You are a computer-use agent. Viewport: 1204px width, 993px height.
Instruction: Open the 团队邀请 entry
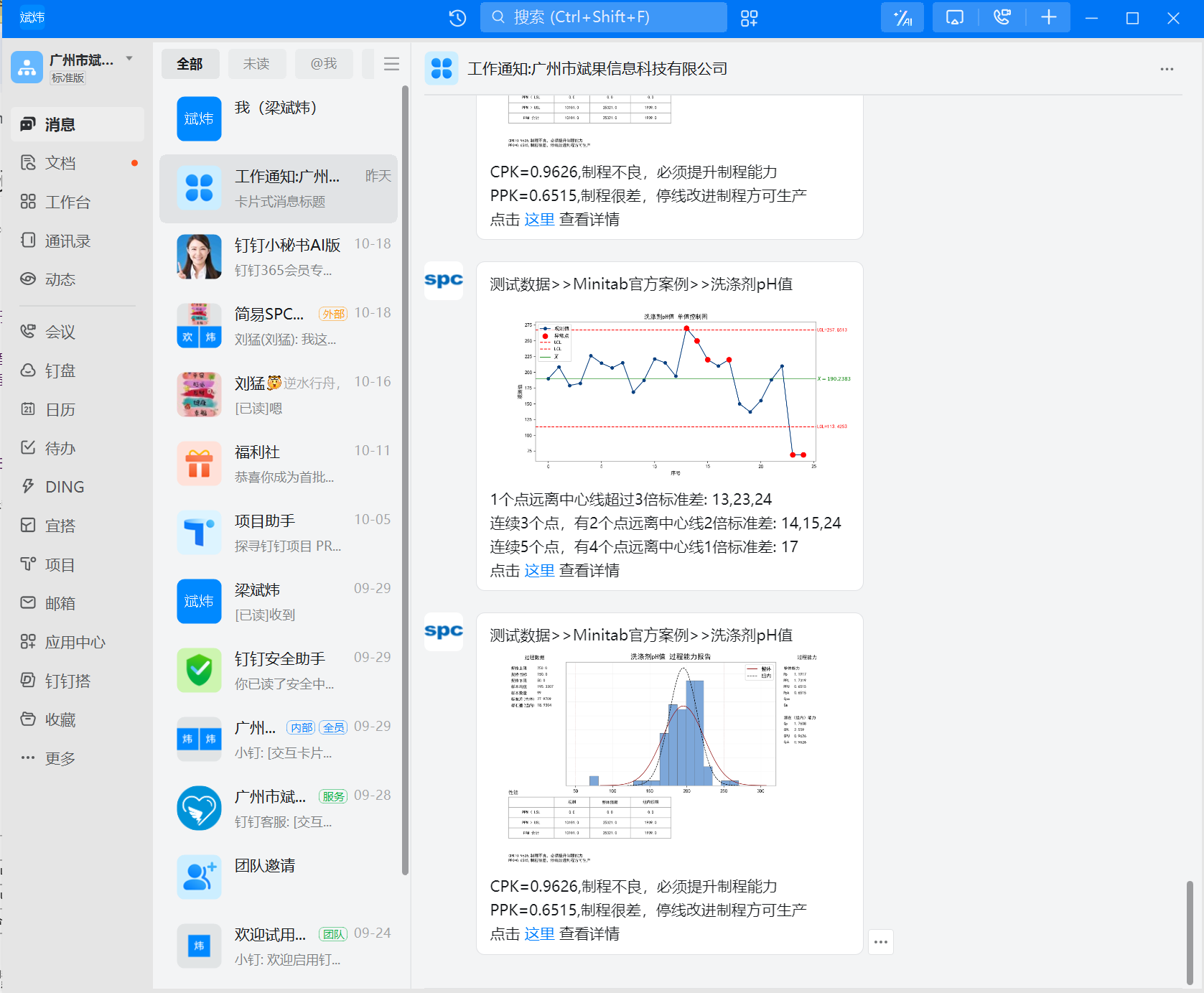(x=279, y=877)
